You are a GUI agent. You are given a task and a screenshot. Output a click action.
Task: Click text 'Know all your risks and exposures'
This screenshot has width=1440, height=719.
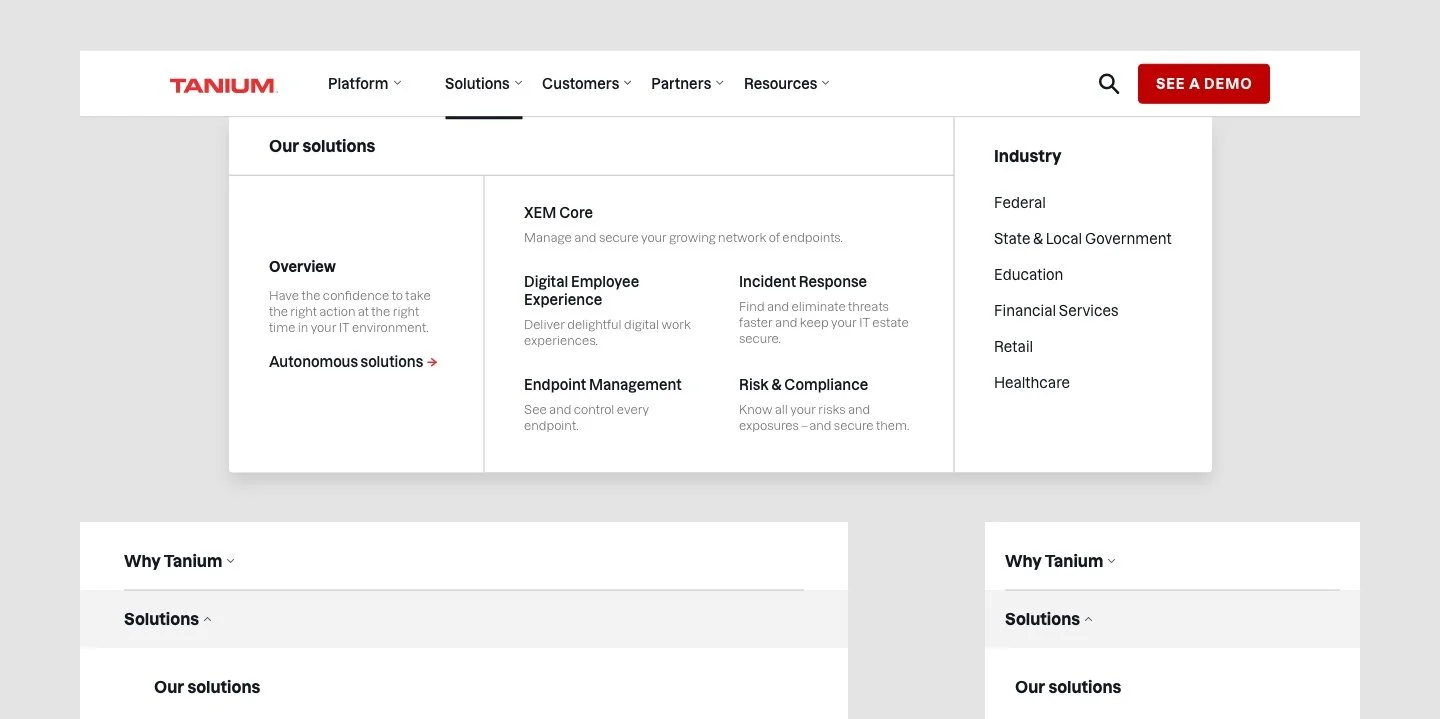click(x=804, y=418)
